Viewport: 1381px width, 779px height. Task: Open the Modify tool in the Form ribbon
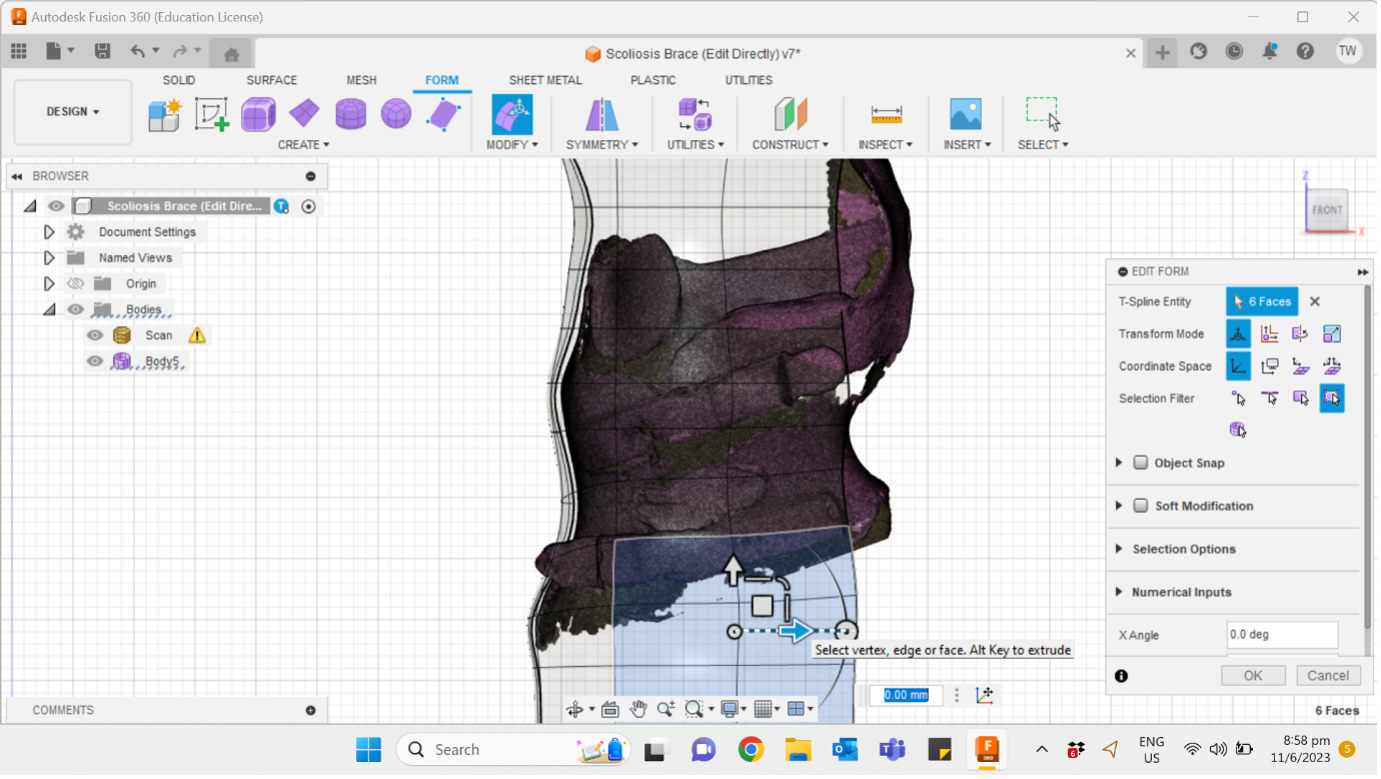(x=512, y=114)
